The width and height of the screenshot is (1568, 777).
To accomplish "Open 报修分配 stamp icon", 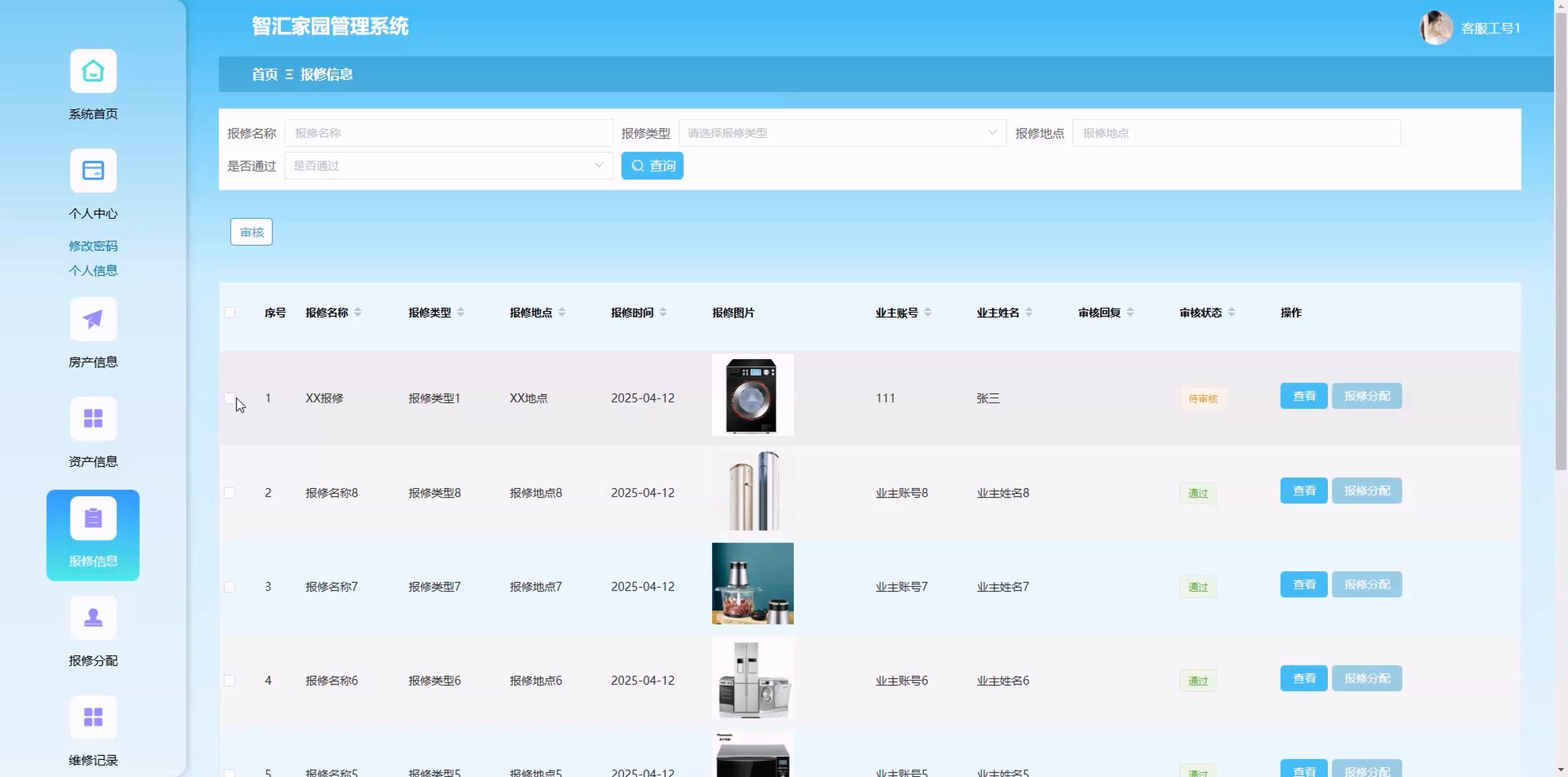I will click(x=93, y=617).
